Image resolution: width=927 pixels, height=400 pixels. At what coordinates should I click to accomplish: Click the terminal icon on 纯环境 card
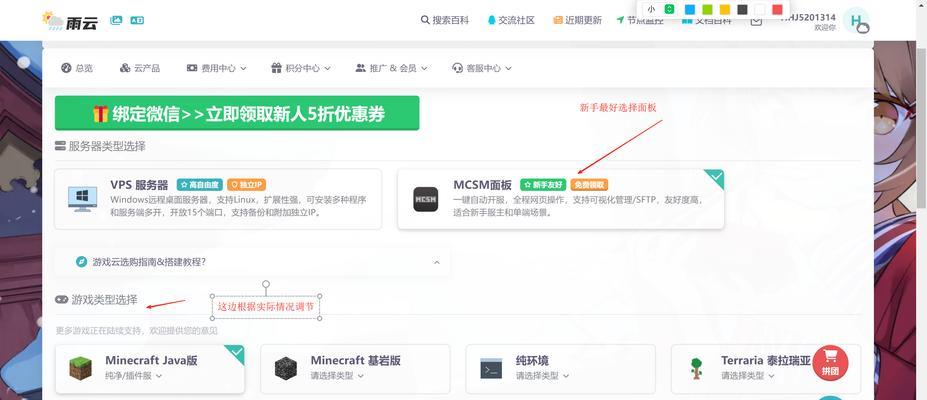coord(491,368)
